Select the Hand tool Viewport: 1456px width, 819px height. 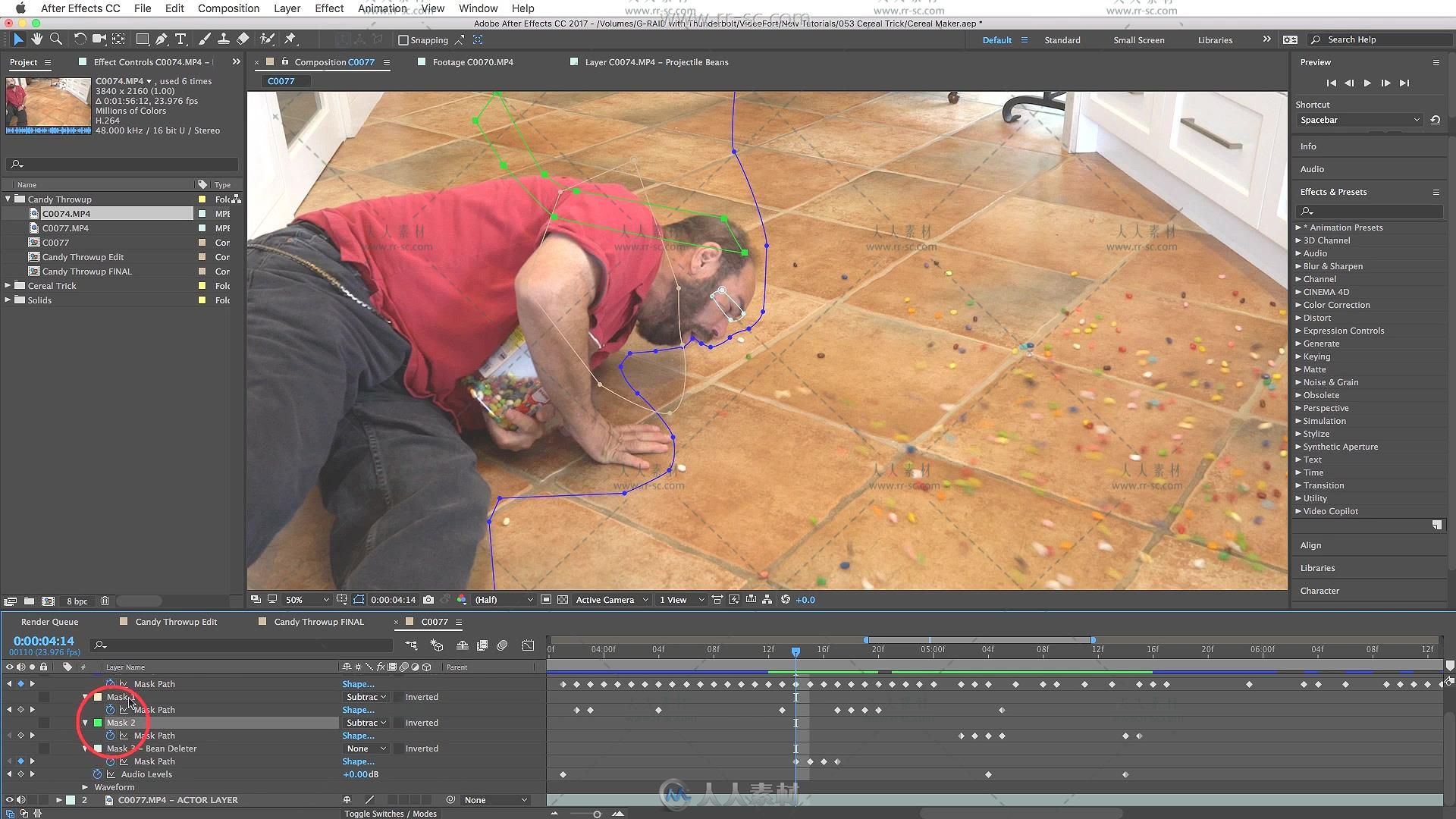pyautogui.click(x=36, y=39)
